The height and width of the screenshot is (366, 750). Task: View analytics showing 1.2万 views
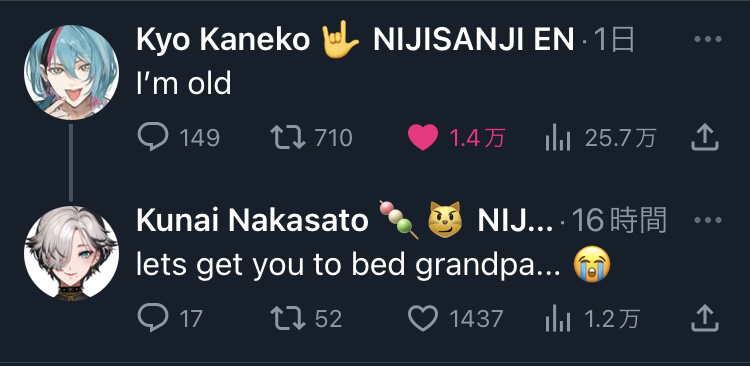coord(558,320)
